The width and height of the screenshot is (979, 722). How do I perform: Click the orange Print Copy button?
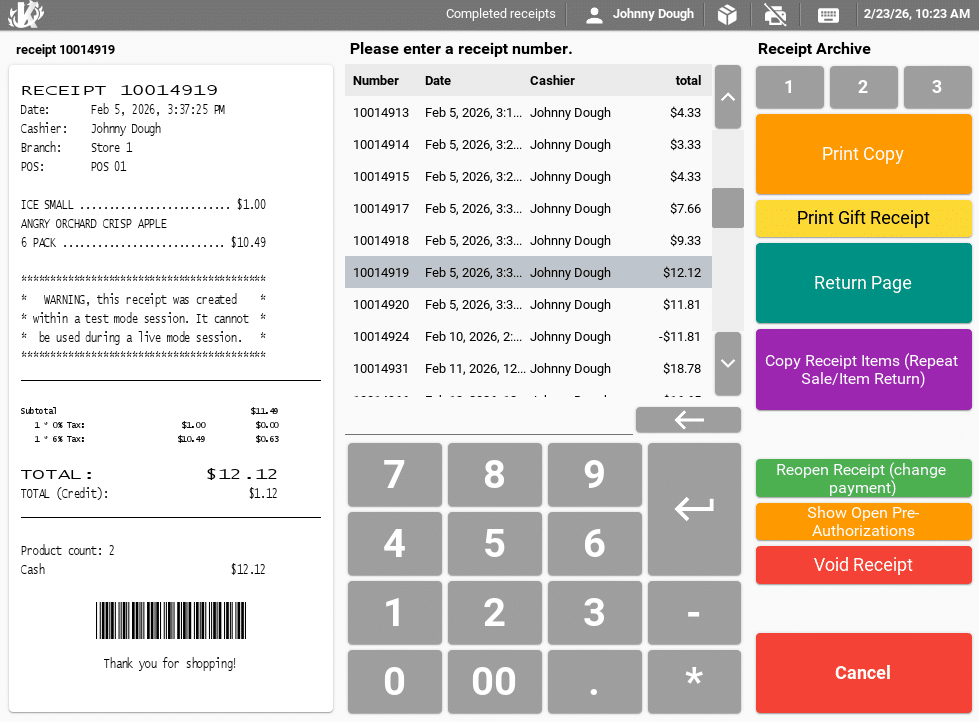(x=863, y=154)
